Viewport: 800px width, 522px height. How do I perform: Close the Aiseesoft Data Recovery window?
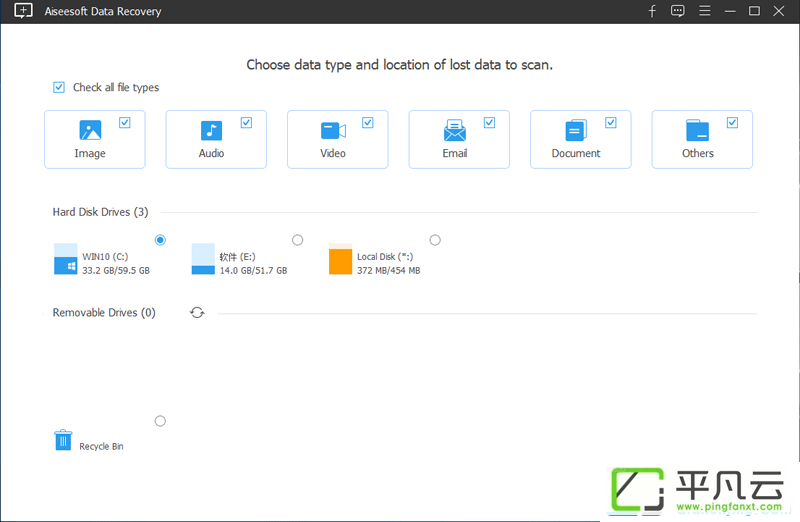[x=779, y=11]
